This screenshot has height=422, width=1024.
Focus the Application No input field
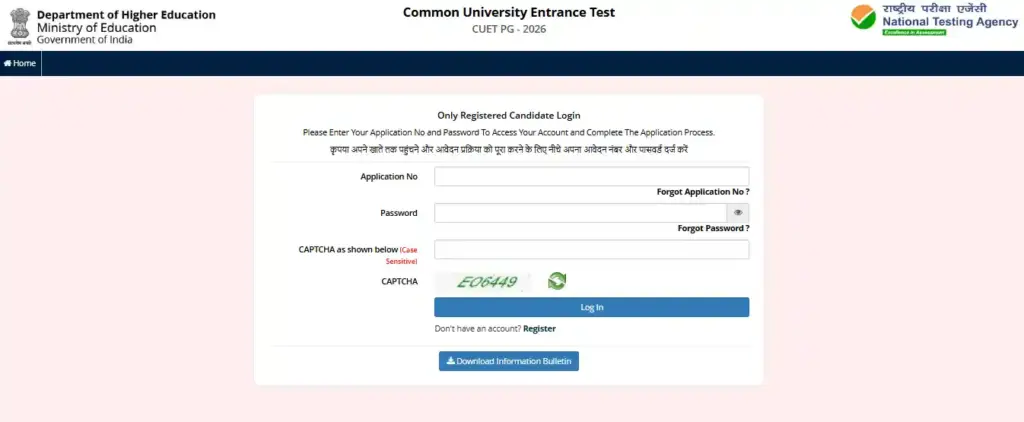(x=591, y=176)
